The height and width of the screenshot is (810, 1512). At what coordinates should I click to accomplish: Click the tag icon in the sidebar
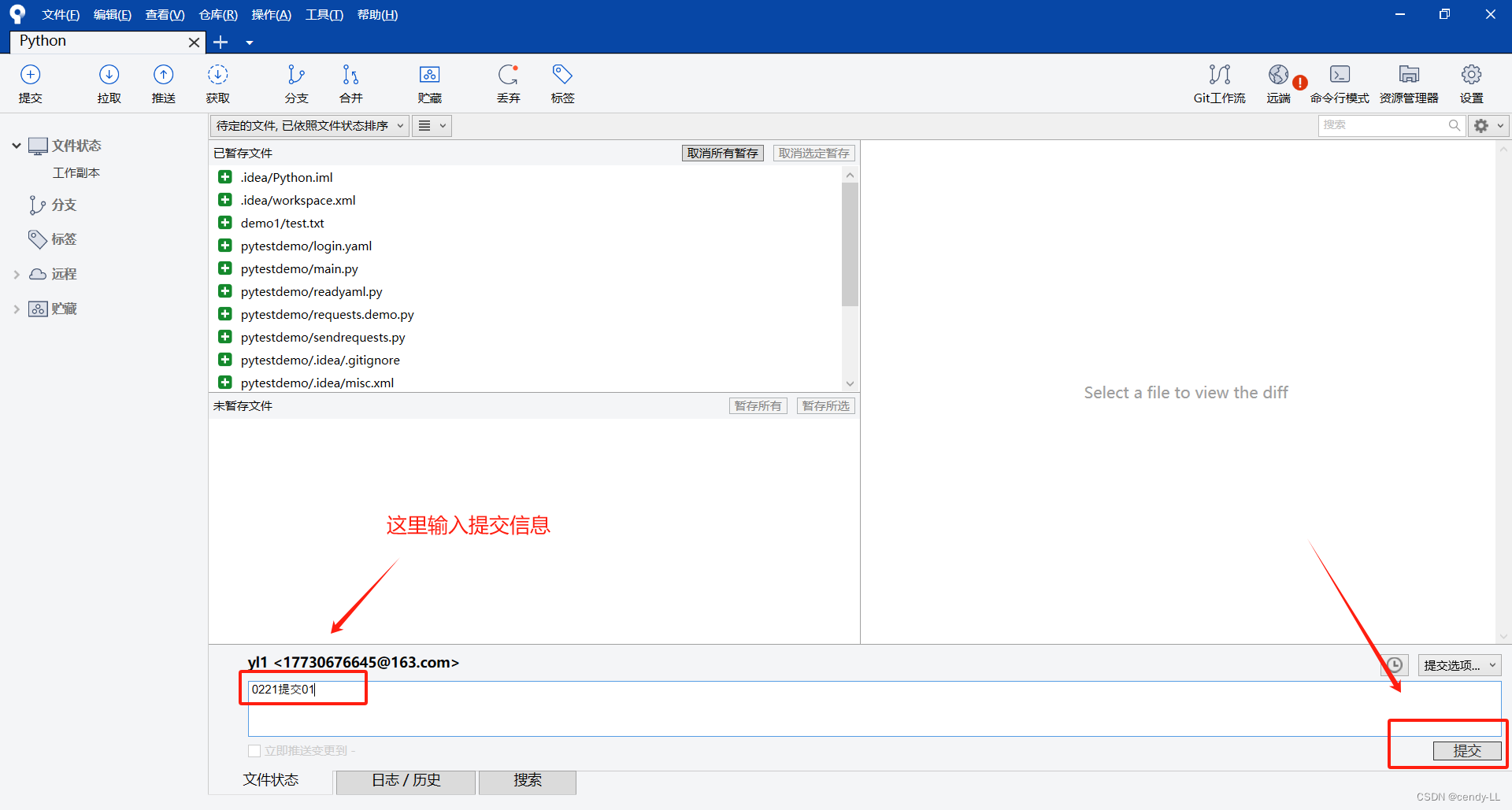(37, 239)
